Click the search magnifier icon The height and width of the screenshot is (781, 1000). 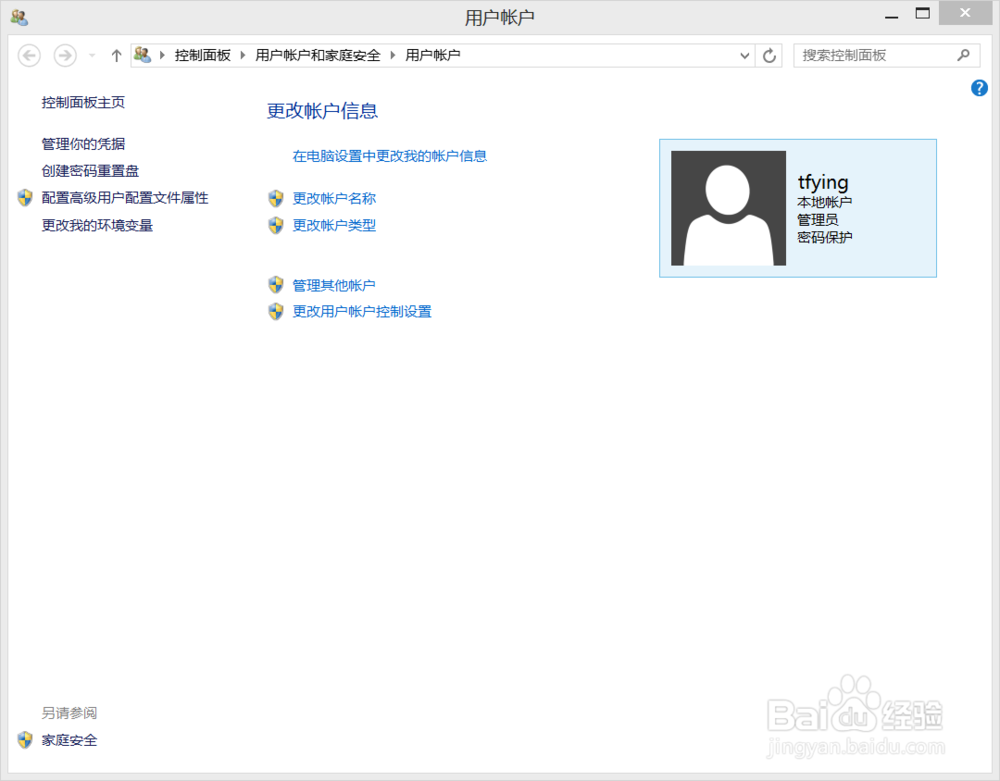tap(963, 55)
